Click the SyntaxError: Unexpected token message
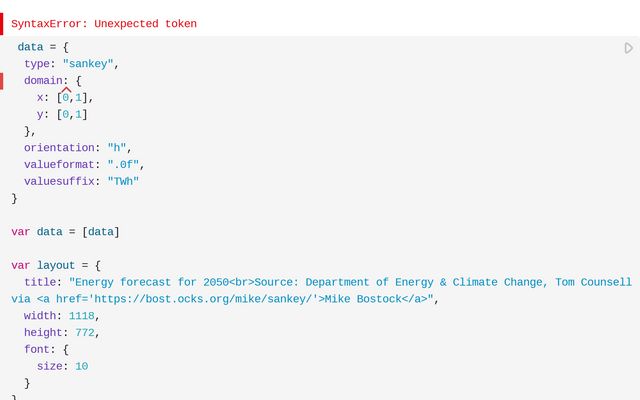This screenshot has height=400, width=640. (104, 24)
